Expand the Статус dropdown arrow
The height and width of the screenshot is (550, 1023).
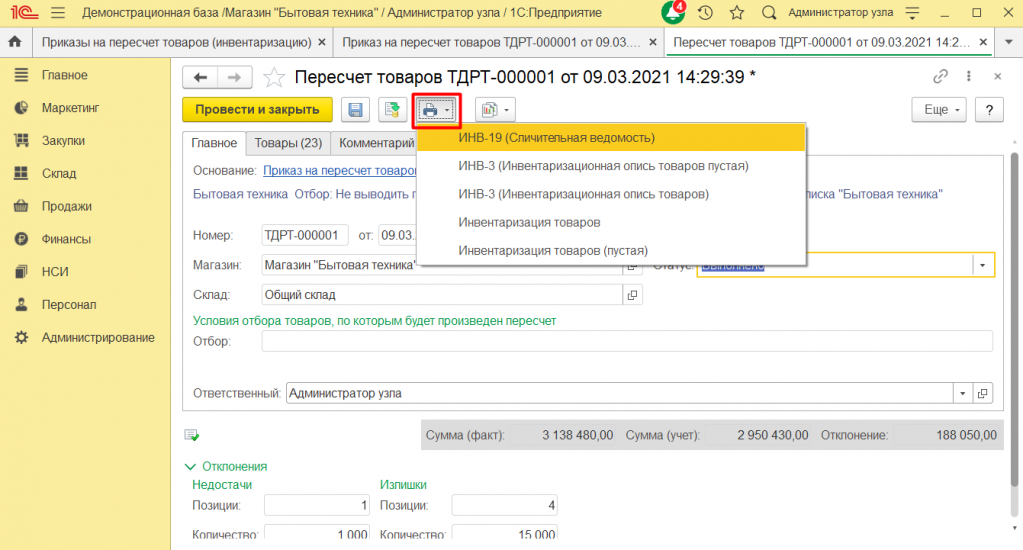coord(983,266)
